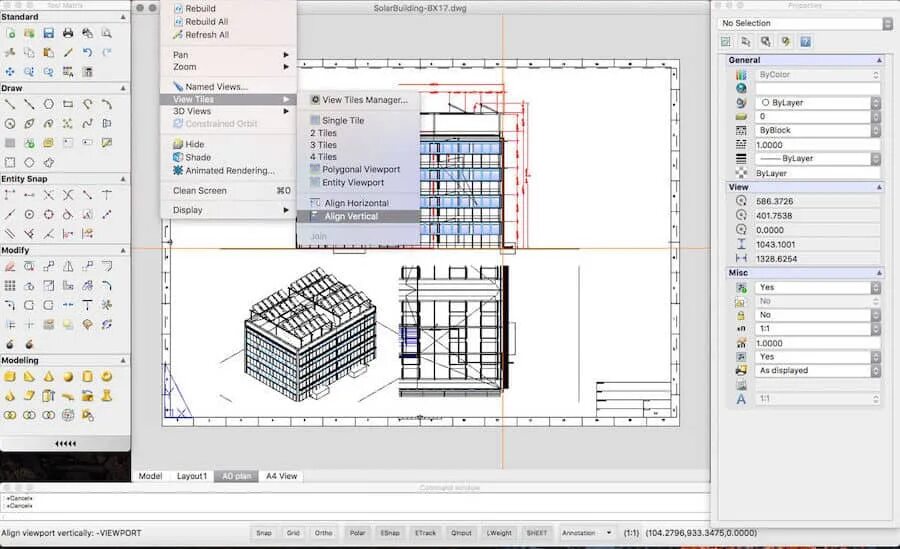Select the Cone tool in Modeling
The height and width of the screenshot is (549, 900).
(49, 377)
